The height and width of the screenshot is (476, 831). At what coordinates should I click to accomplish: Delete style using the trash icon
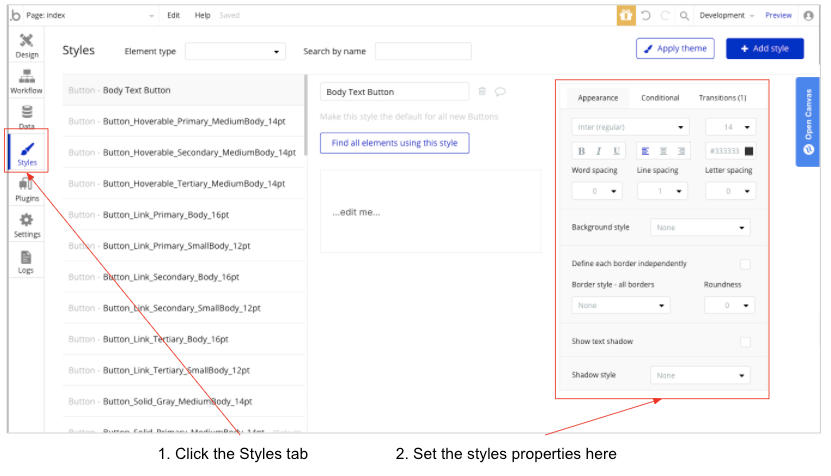point(482,91)
